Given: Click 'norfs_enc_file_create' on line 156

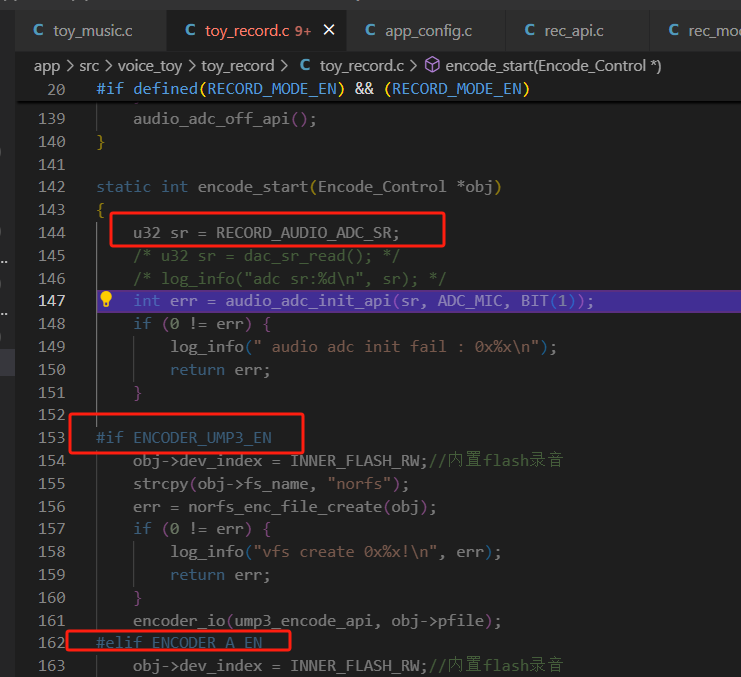Looking at the screenshot, I should [x=285, y=507].
